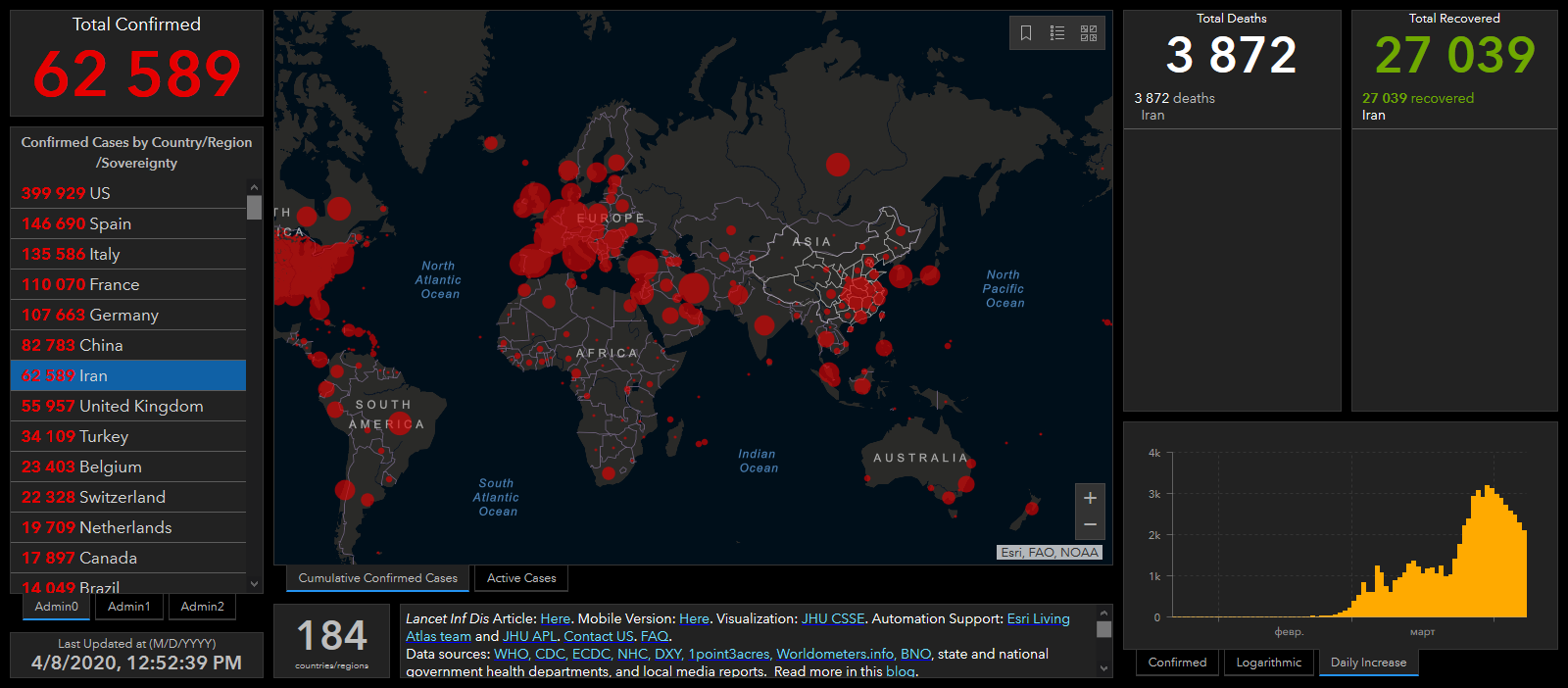Open the Worldometers.info data source link
The height and width of the screenshot is (688, 1568).
coord(835,654)
